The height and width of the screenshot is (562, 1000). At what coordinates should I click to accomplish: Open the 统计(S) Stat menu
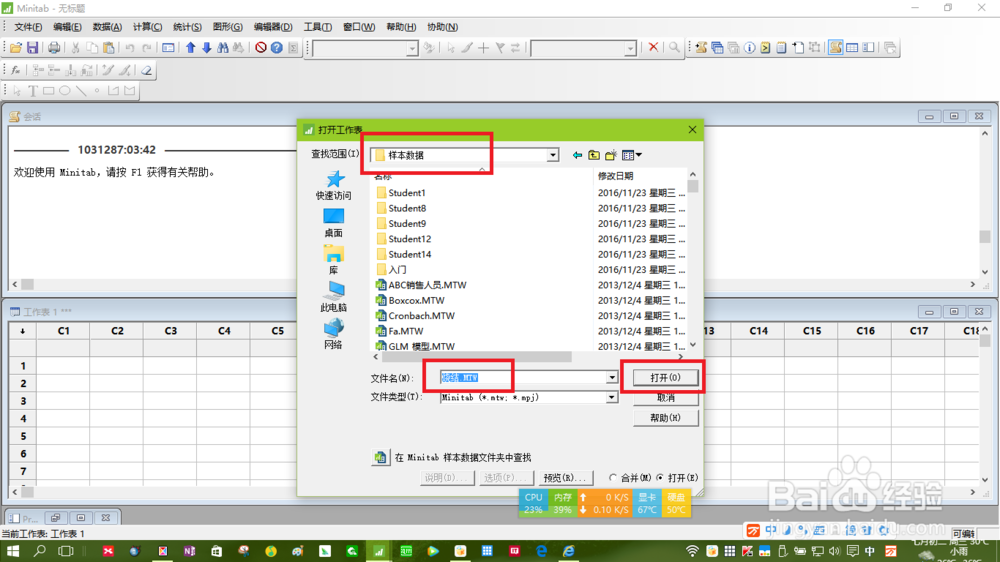(x=188, y=27)
